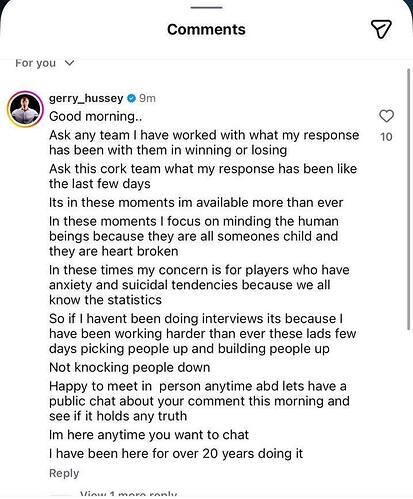
Task: Click the like count showing 10
Action: [x=386, y=137]
